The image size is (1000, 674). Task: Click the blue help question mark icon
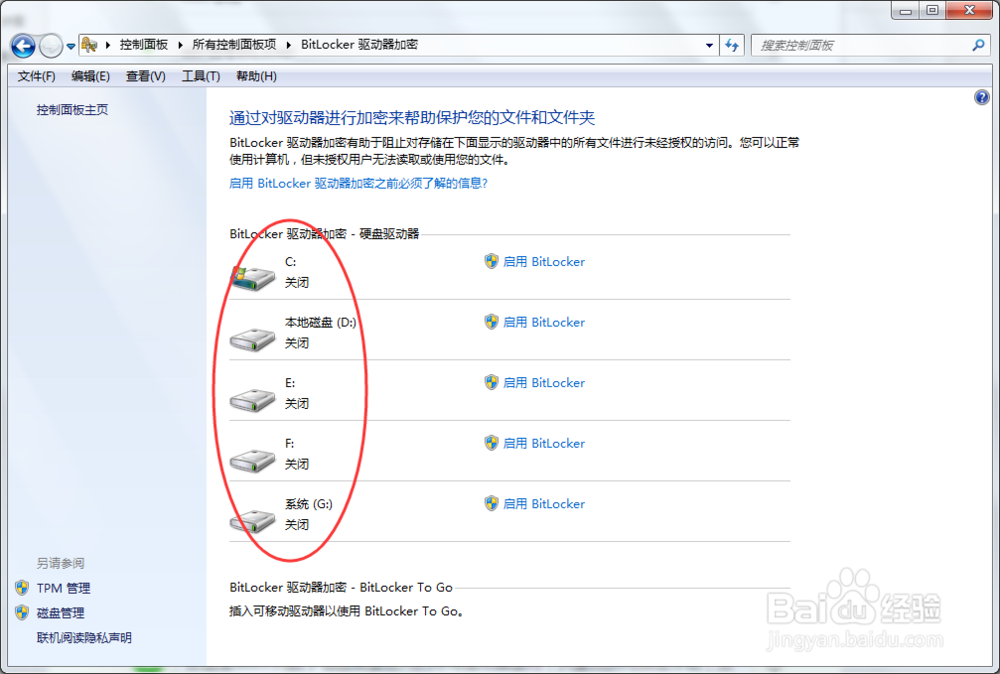coord(982,98)
